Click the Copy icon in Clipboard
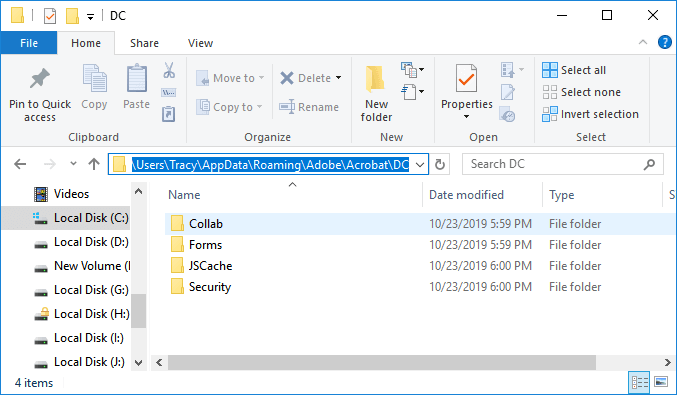 click(x=94, y=78)
